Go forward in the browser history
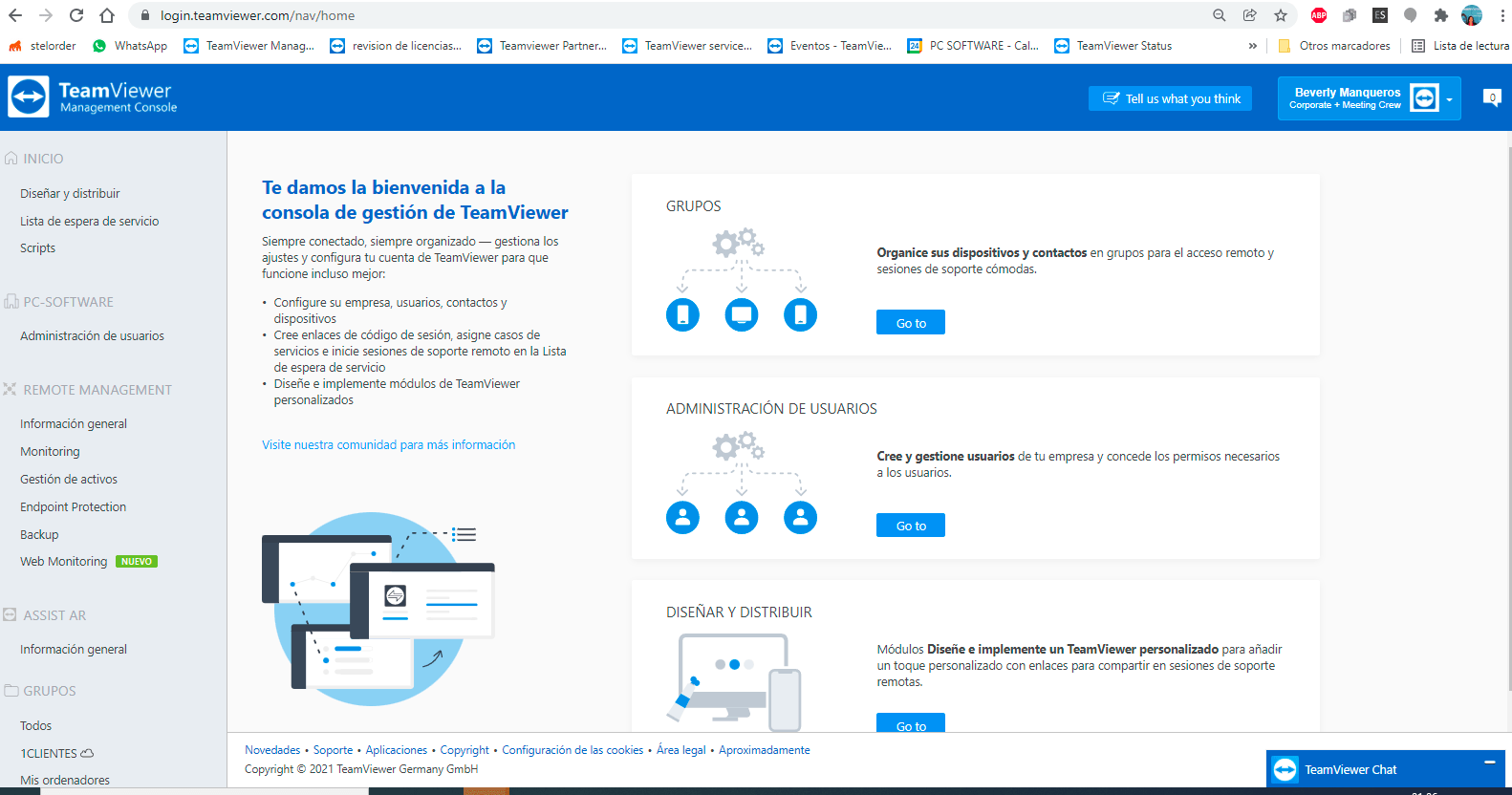 46,15
